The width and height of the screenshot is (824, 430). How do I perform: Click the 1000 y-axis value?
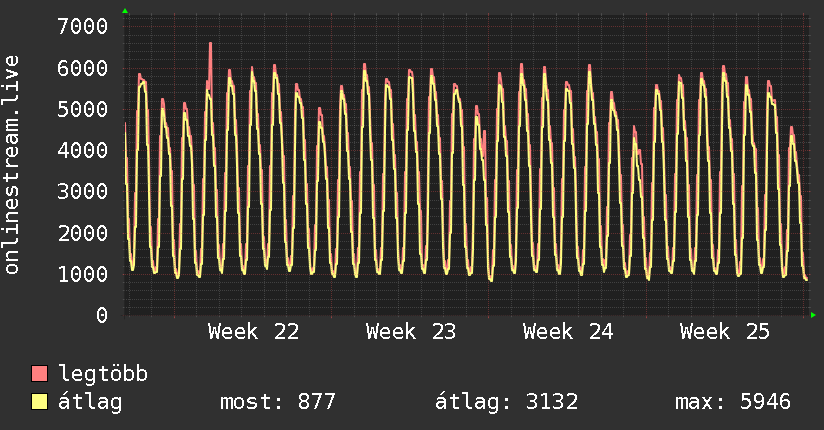[83, 274]
